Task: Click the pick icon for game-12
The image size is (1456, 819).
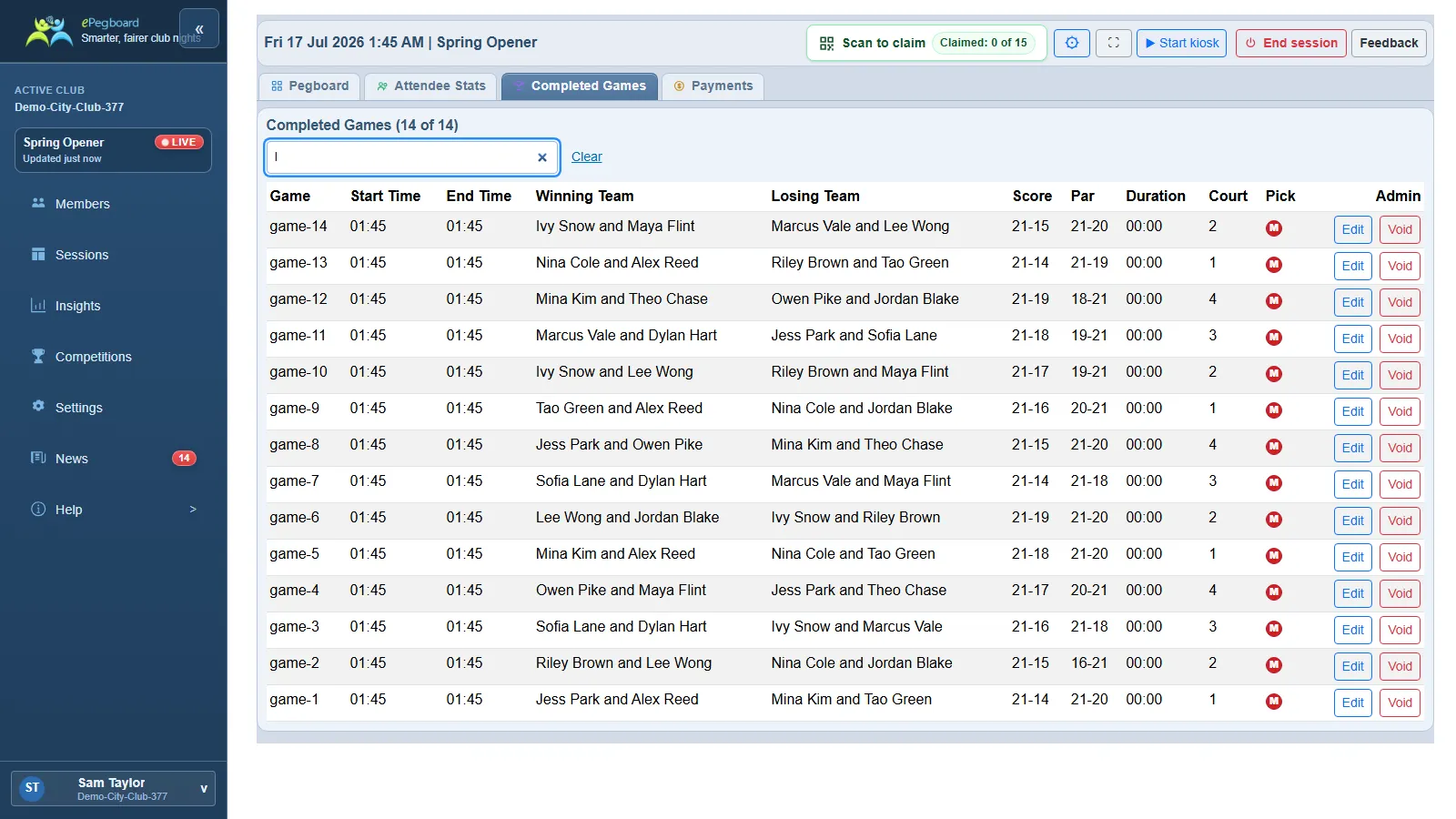Action: [1274, 301]
